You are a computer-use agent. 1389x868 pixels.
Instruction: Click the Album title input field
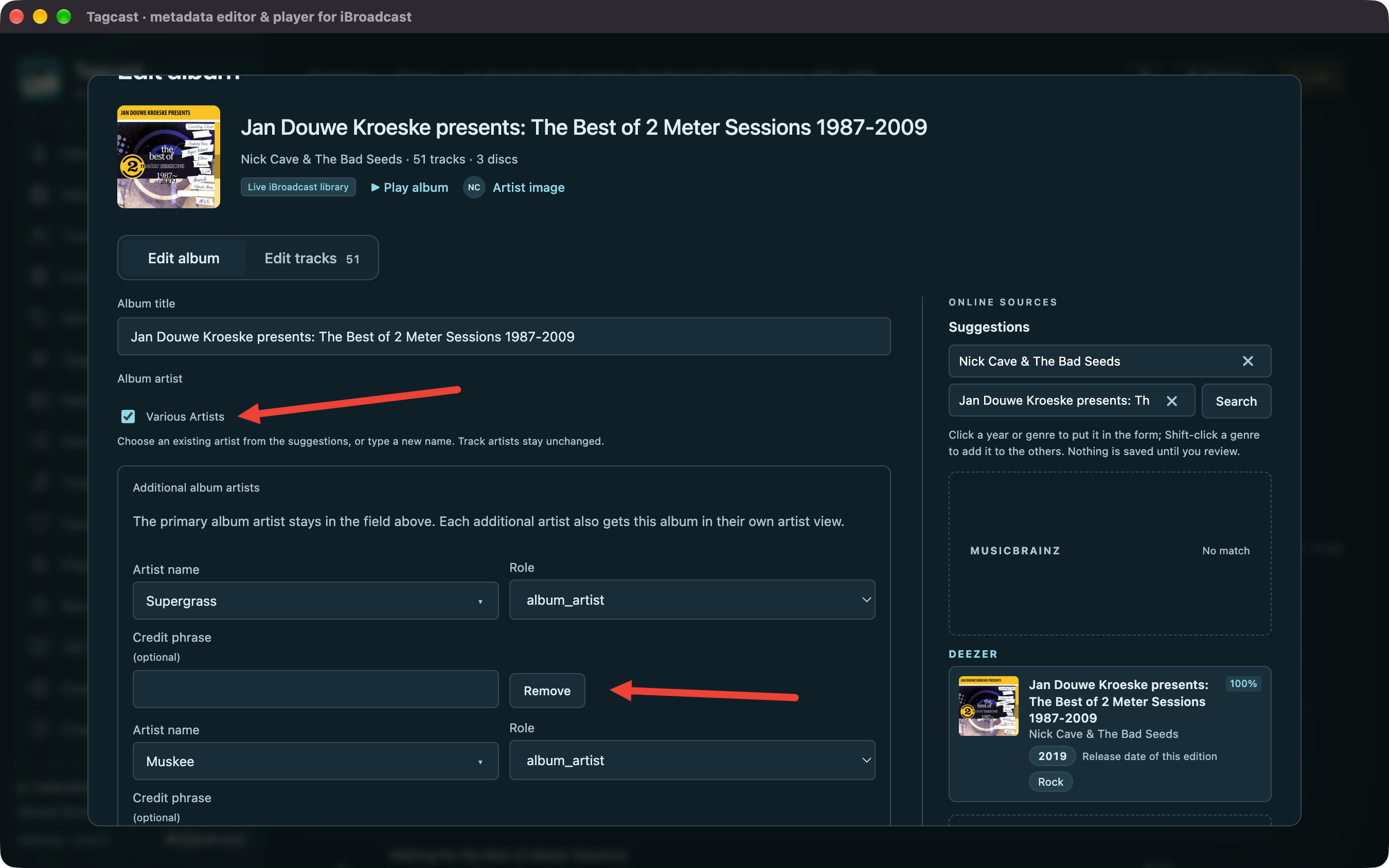click(x=504, y=336)
